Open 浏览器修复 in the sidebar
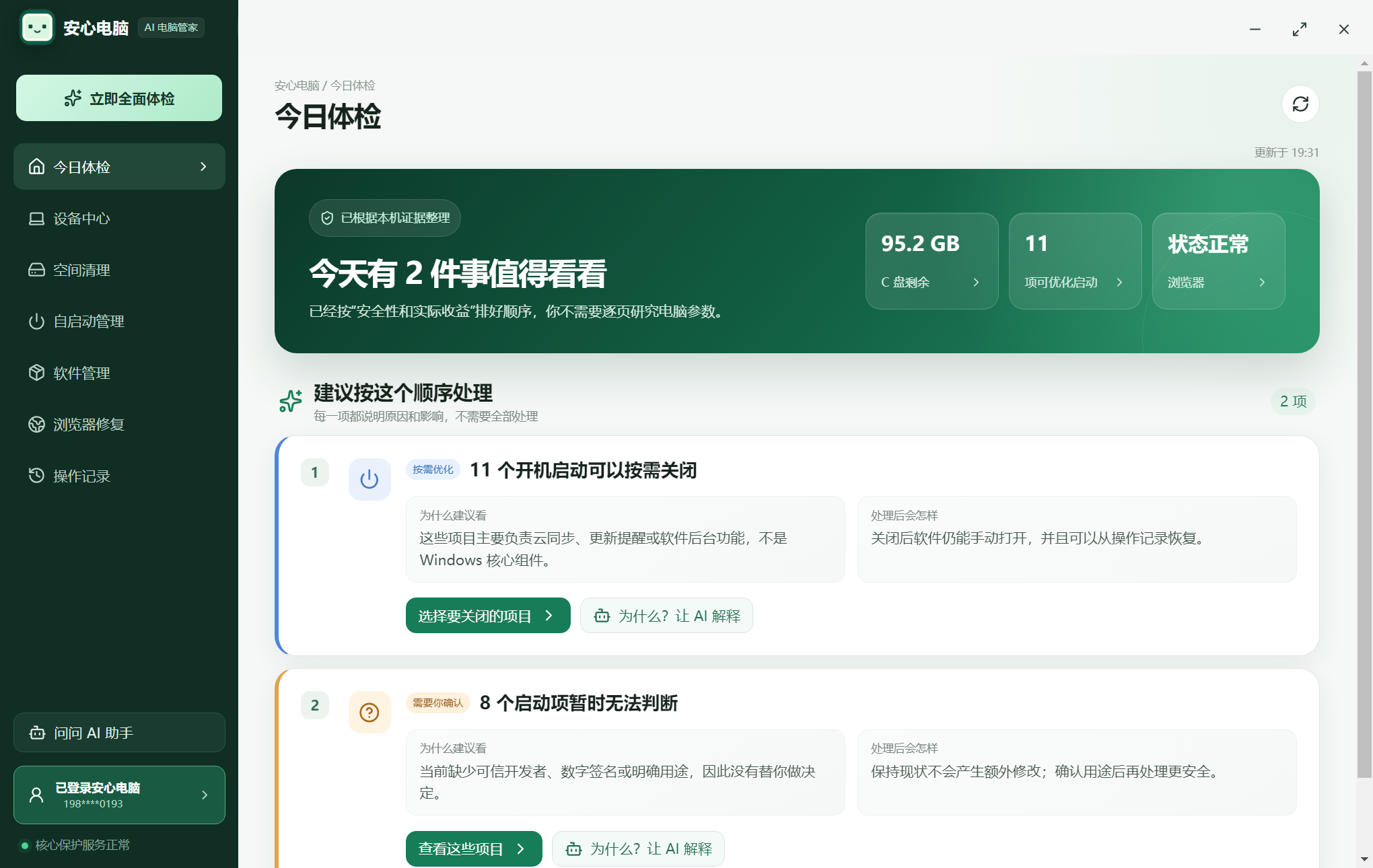Image resolution: width=1373 pixels, height=868 pixels. click(x=119, y=425)
